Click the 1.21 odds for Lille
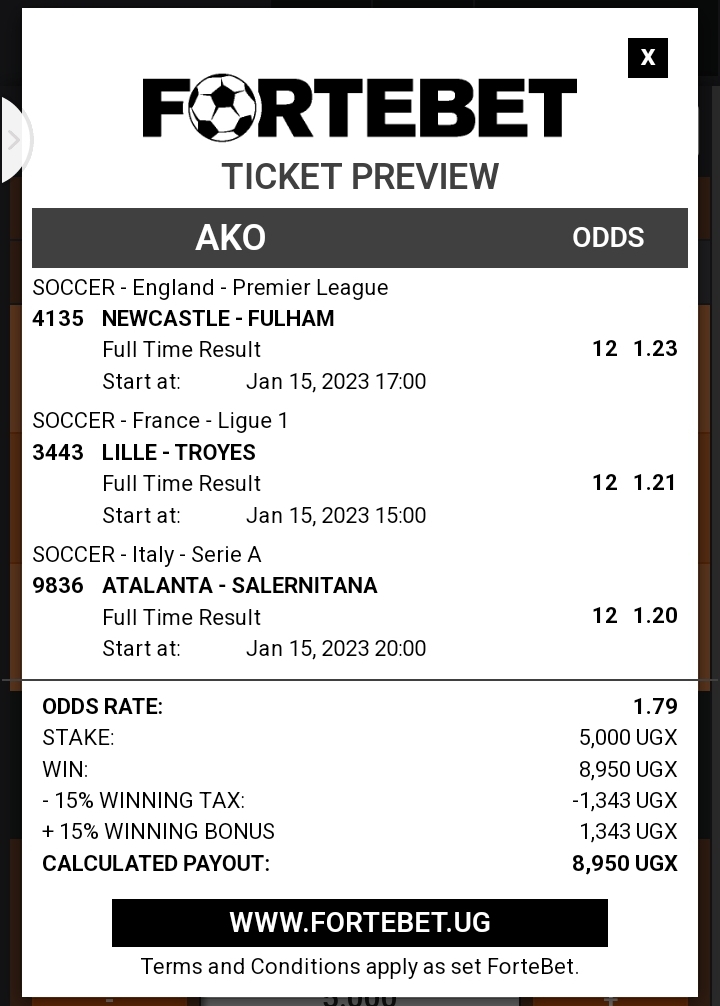The image size is (720, 1006). click(655, 482)
